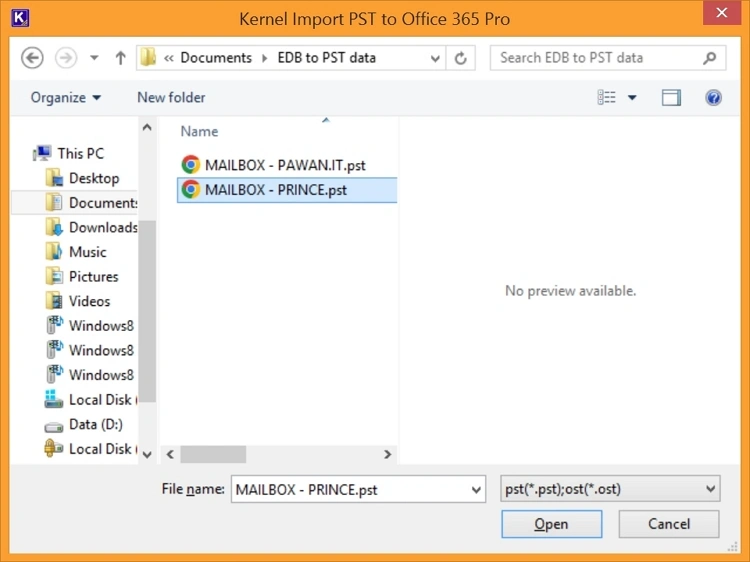The width and height of the screenshot is (750, 562).
Task: Click the This PC computer icon
Action: click(x=42, y=154)
